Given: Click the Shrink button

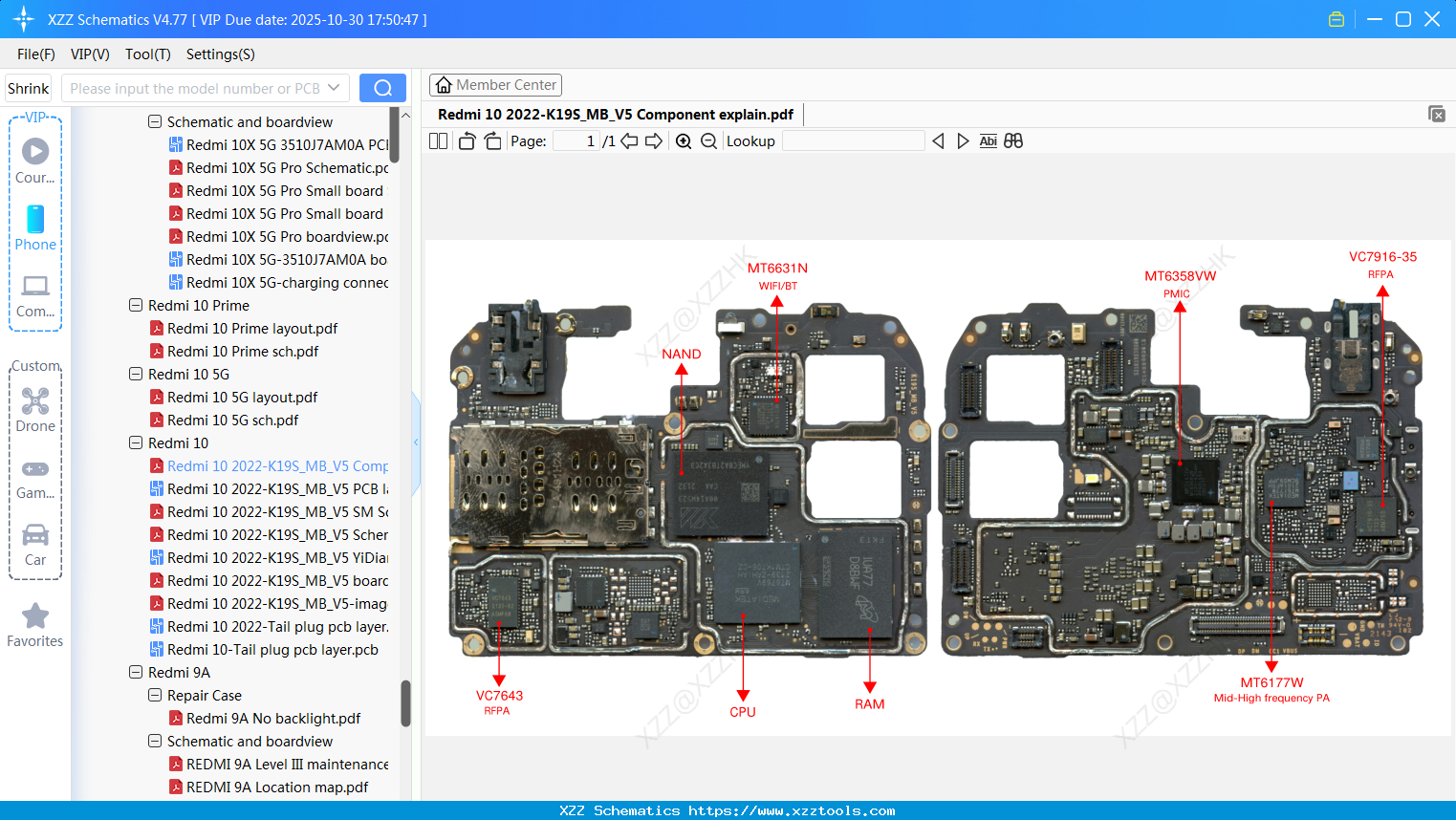Looking at the screenshot, I should point(28,87).
